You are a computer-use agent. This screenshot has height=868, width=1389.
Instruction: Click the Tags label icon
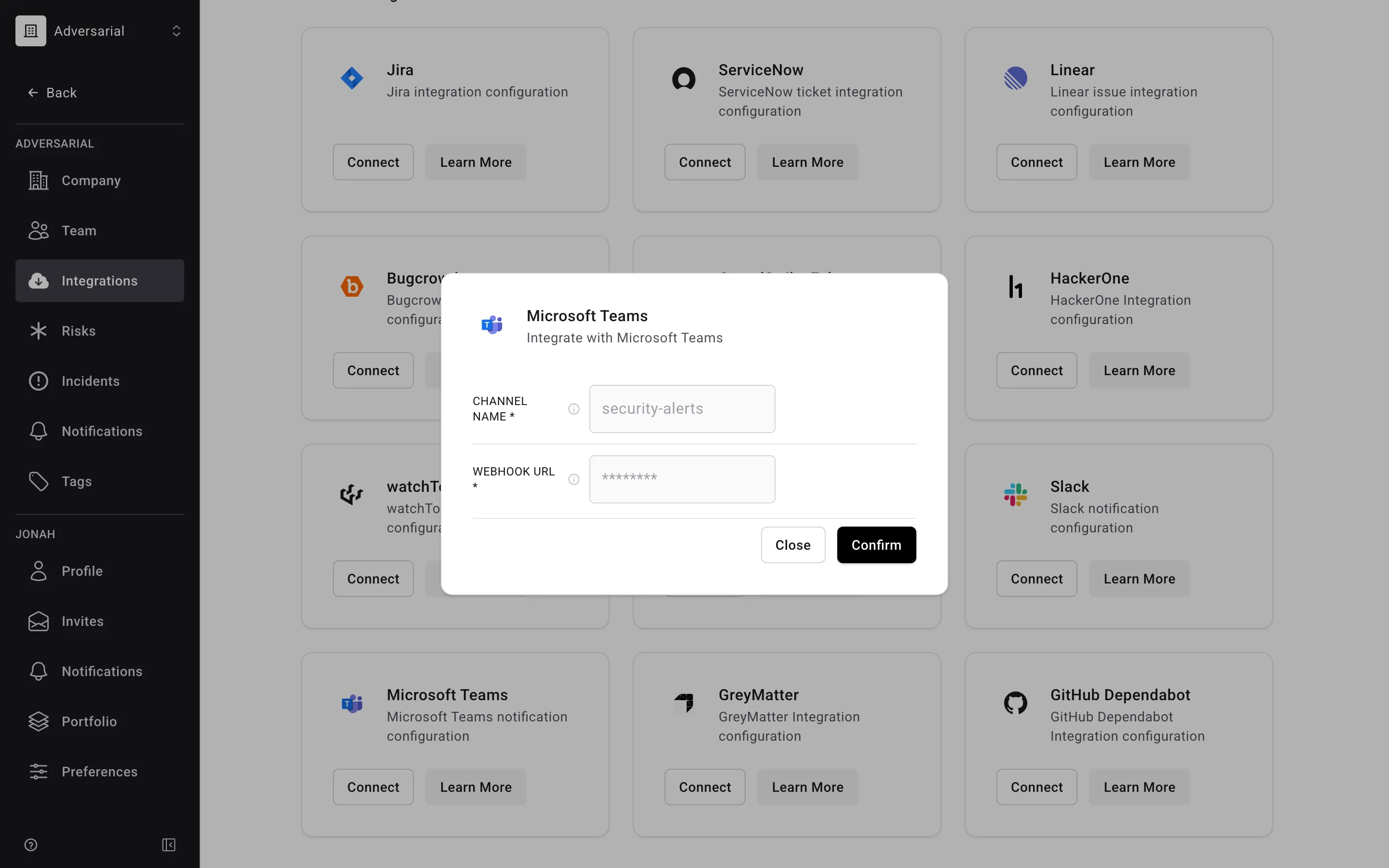coord(39,481)
